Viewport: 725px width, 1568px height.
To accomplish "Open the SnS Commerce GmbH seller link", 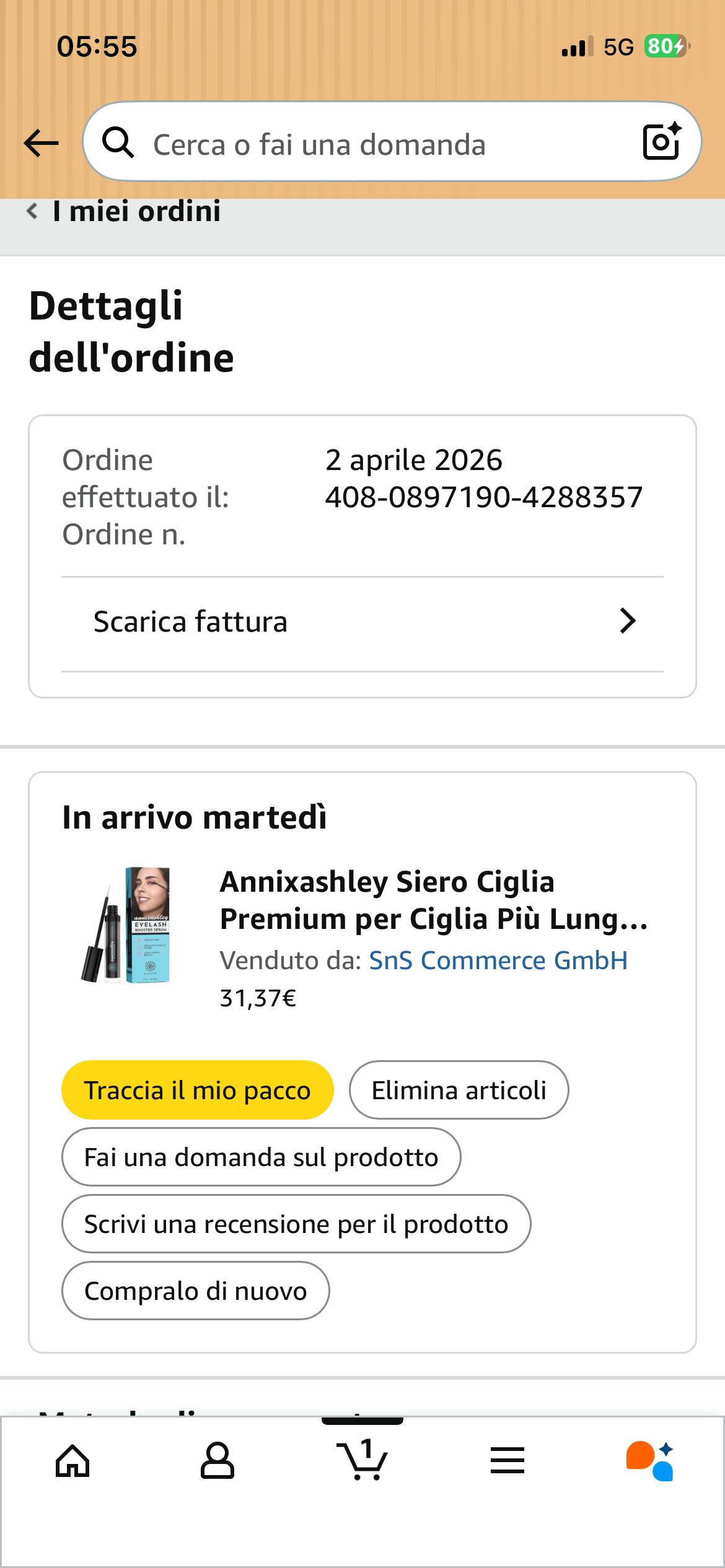I will (498, 960).
